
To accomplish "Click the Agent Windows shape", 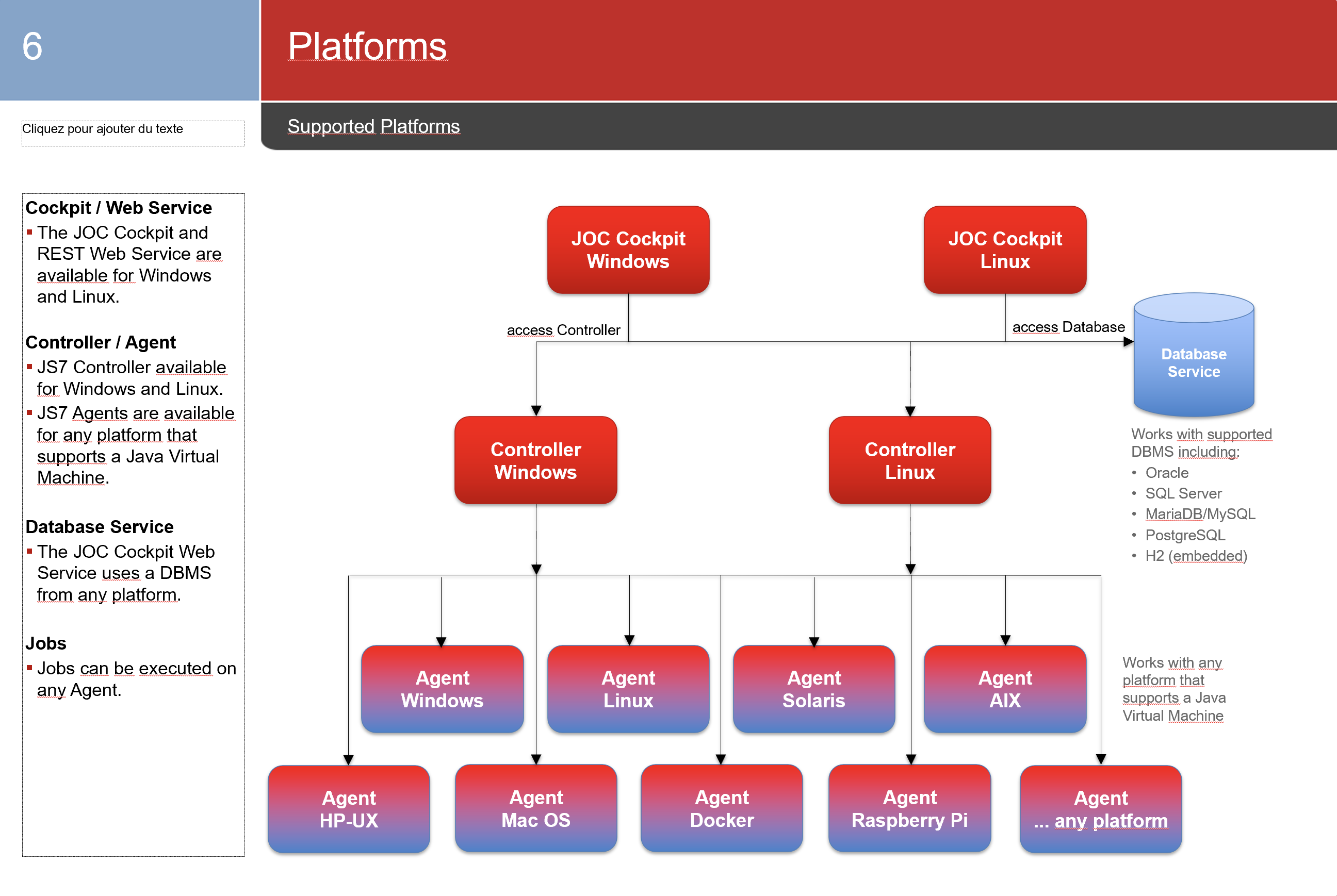I will [x=443, y=689].
